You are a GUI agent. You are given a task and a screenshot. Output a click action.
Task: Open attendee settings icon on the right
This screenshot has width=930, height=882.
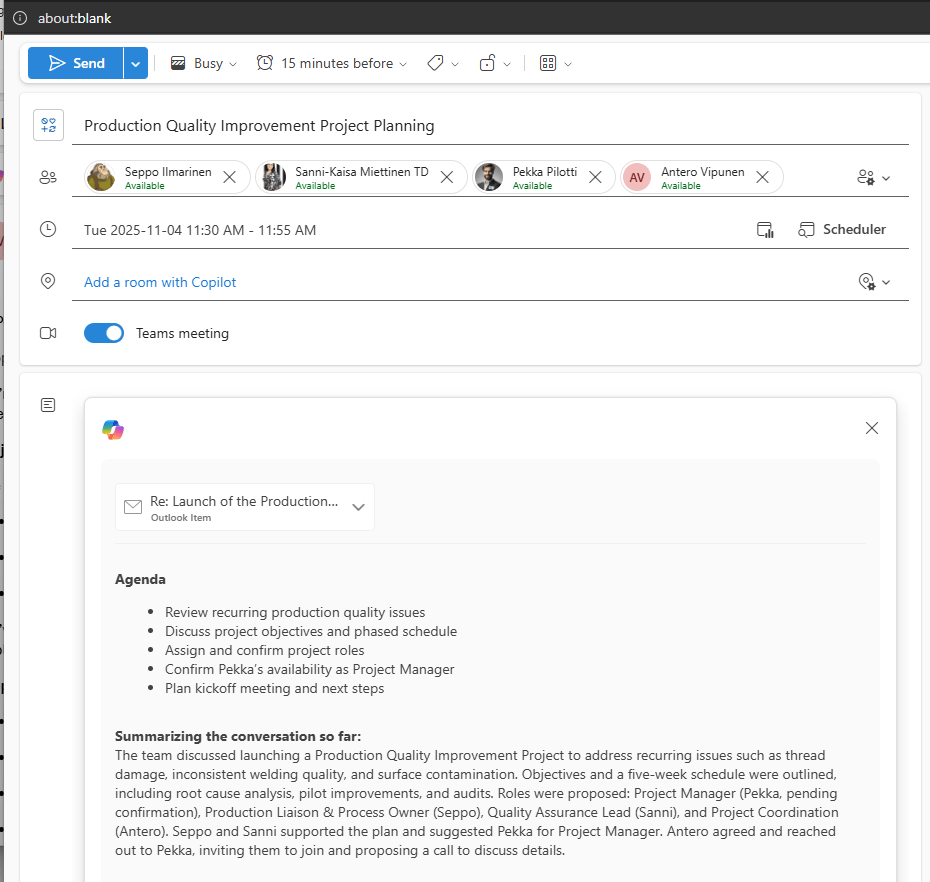click(873, 177)
